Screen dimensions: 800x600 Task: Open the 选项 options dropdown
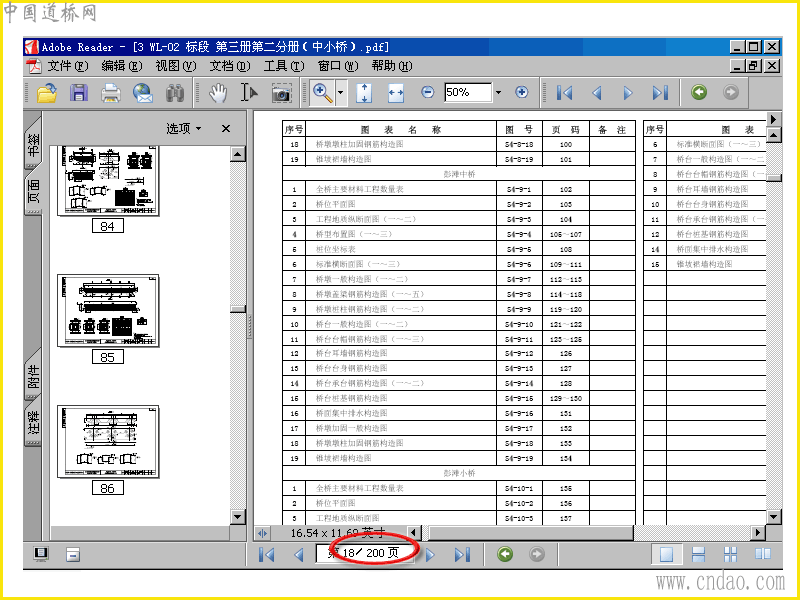pyautogui.click(x=183, y=129)
